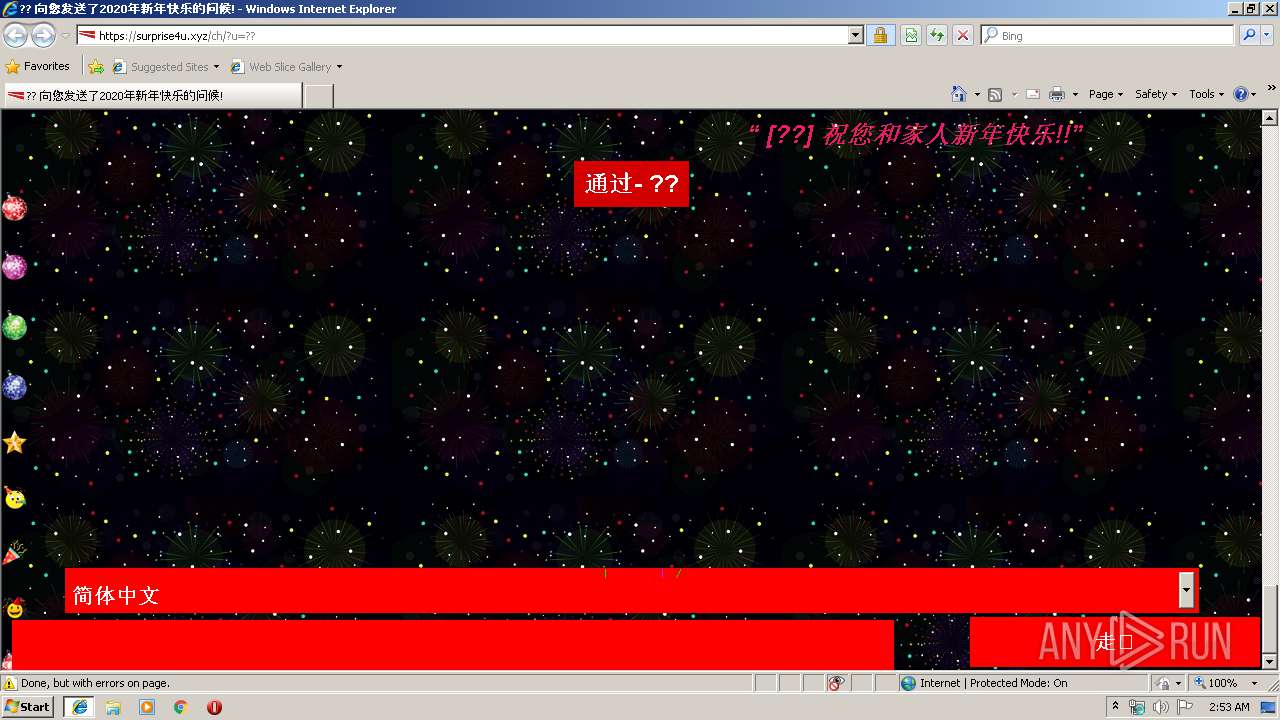Refresh the page with green arrows icon
Image resolution: width=1280 pixels, height=720 pixels.
pyautogui.click(x=937, y=35)
